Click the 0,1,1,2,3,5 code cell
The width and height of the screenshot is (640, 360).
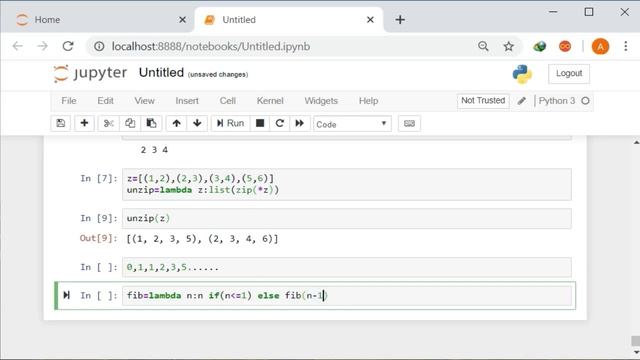click(347, 267)
